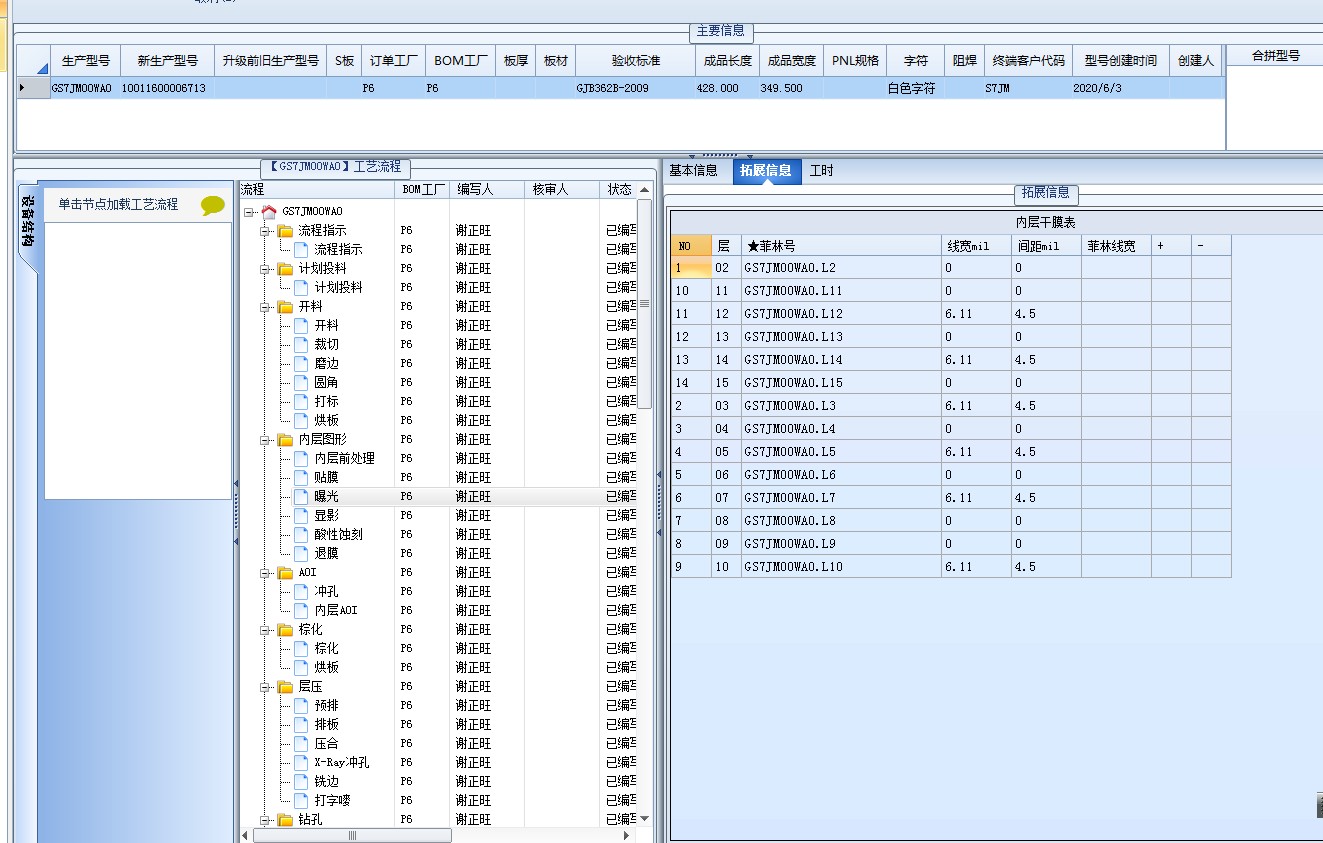Click the home icon of root node GS7JM00WA0
Screen dimensions: 1323x843
[268, 211]
